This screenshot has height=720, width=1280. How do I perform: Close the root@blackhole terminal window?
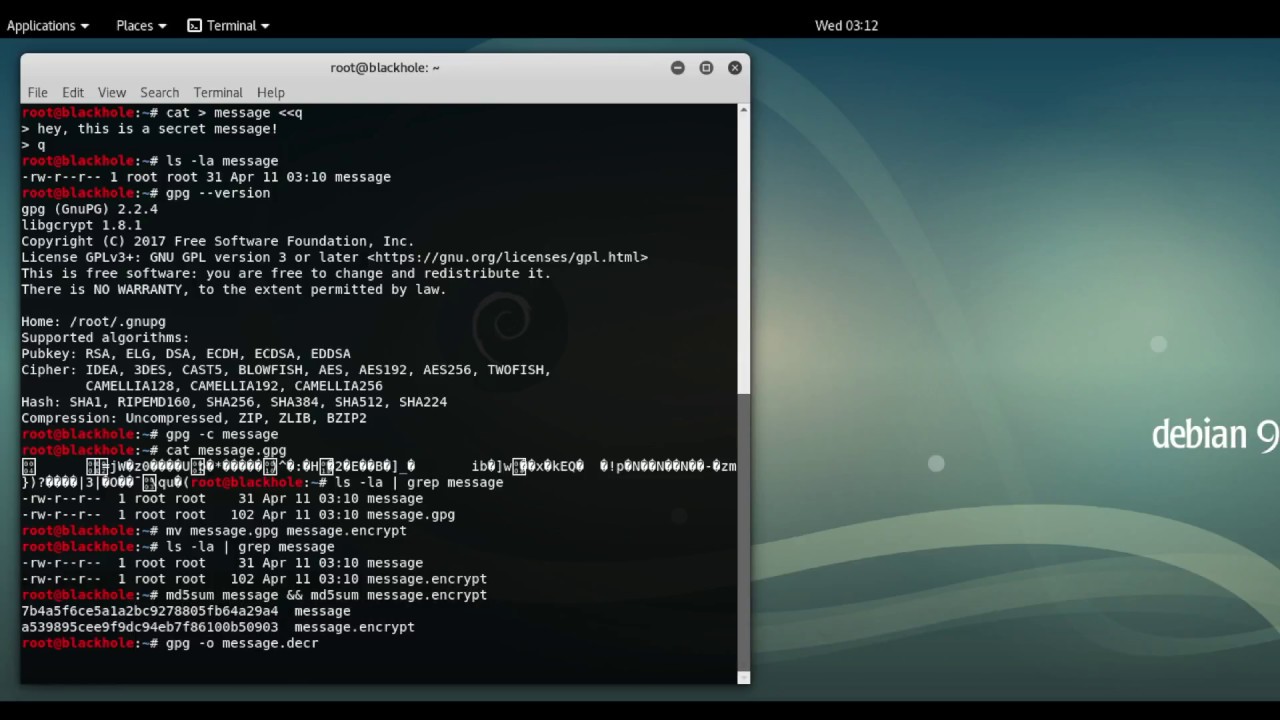tap(735, 67)
